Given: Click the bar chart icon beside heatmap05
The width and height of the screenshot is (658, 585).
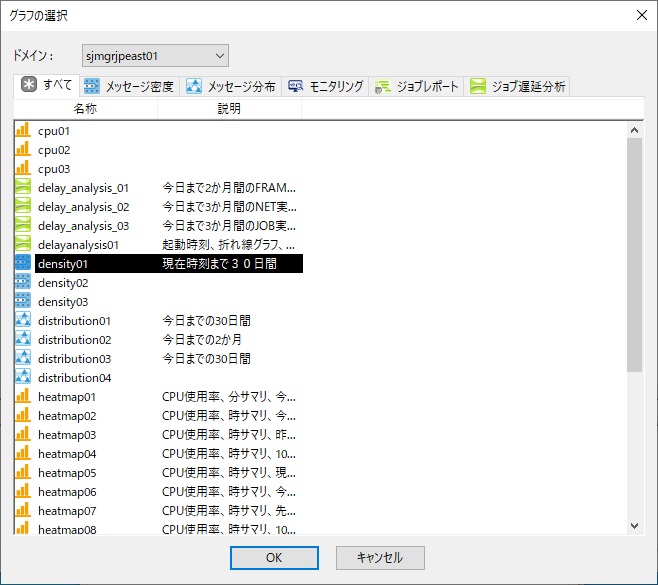Looking at the screenshot, I should click(23, 472).
